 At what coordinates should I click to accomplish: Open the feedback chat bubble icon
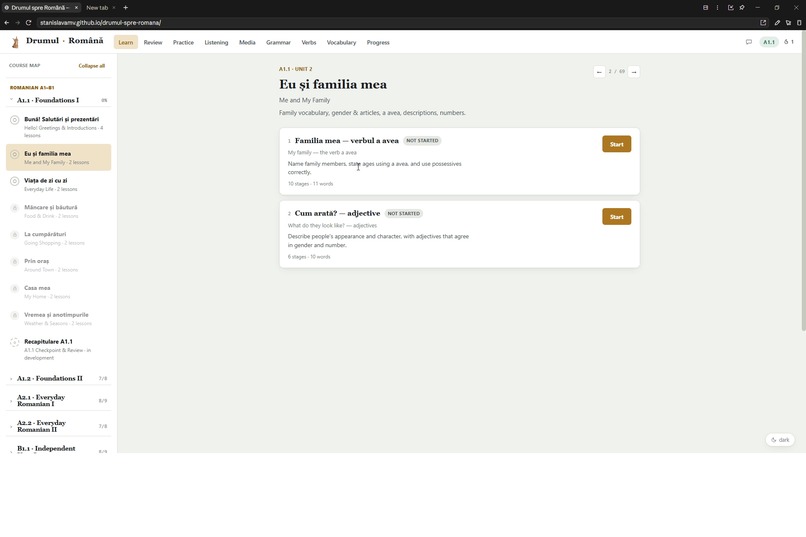tap(748, 42)
